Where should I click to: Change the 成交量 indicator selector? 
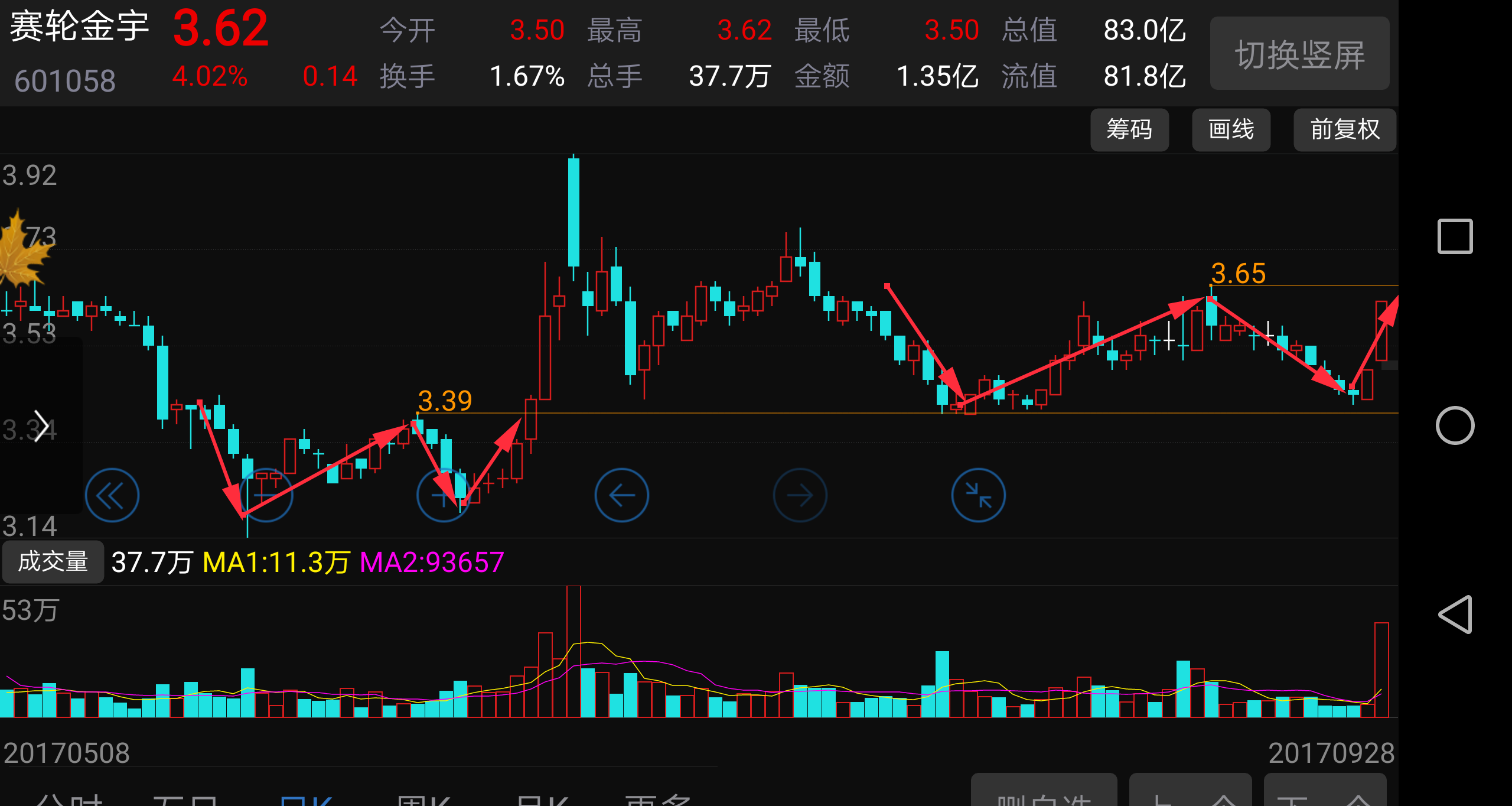coord(53,561)
